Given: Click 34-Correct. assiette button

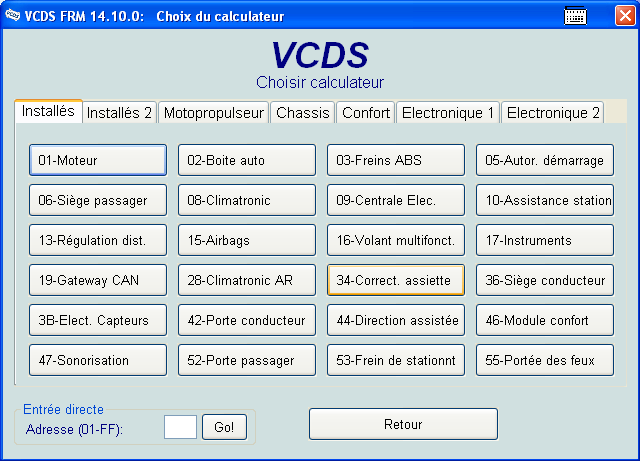Looking at the screenshot, I should [396, 280].
